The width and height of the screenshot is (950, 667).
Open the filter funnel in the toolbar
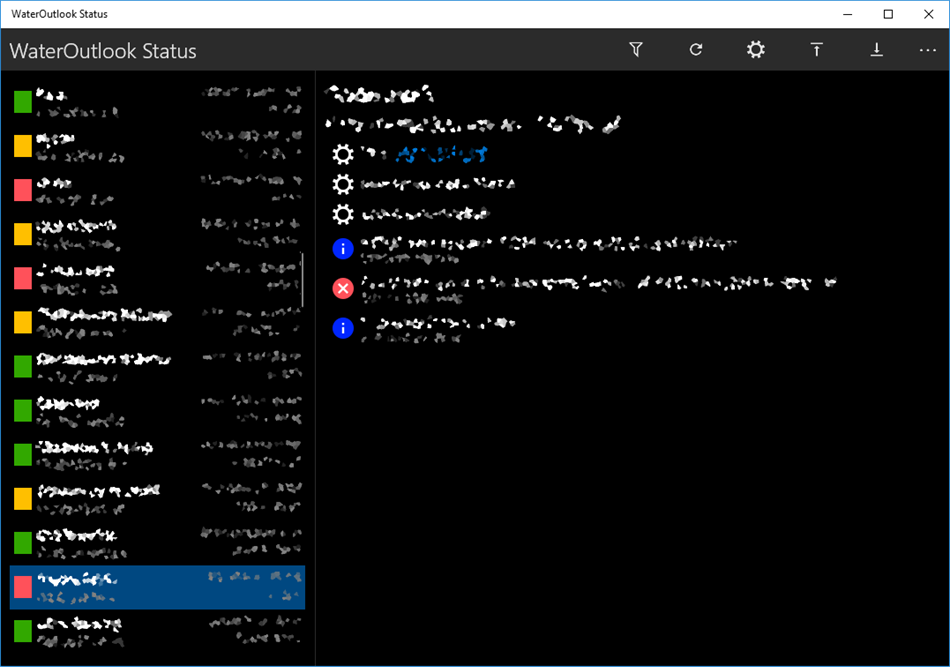(636, 50)
